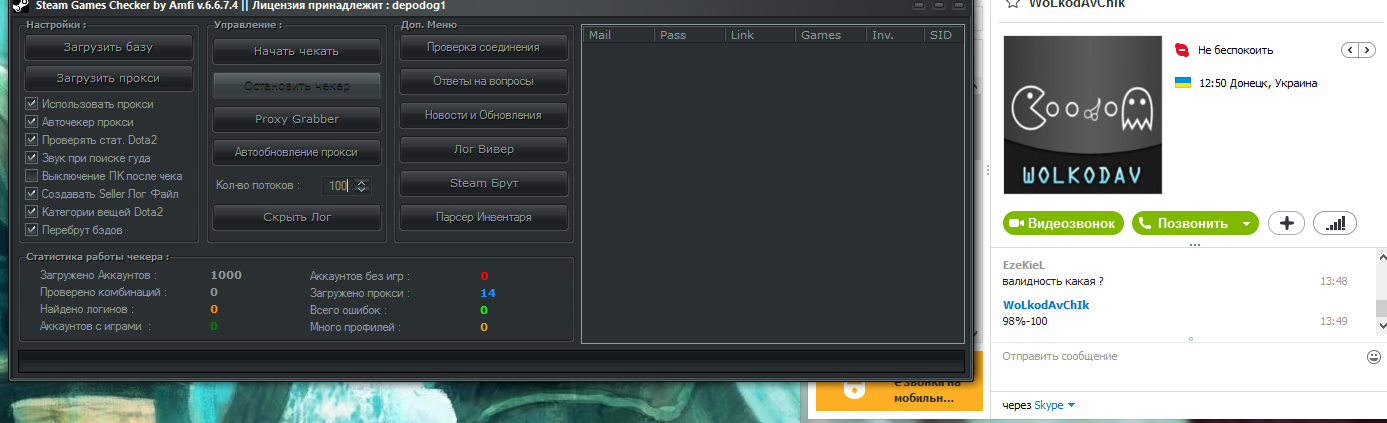Viewport: 1387px width, 423px height.
Task: Click Загружено Аккаунтов value 1000
Action: [226, 275]
